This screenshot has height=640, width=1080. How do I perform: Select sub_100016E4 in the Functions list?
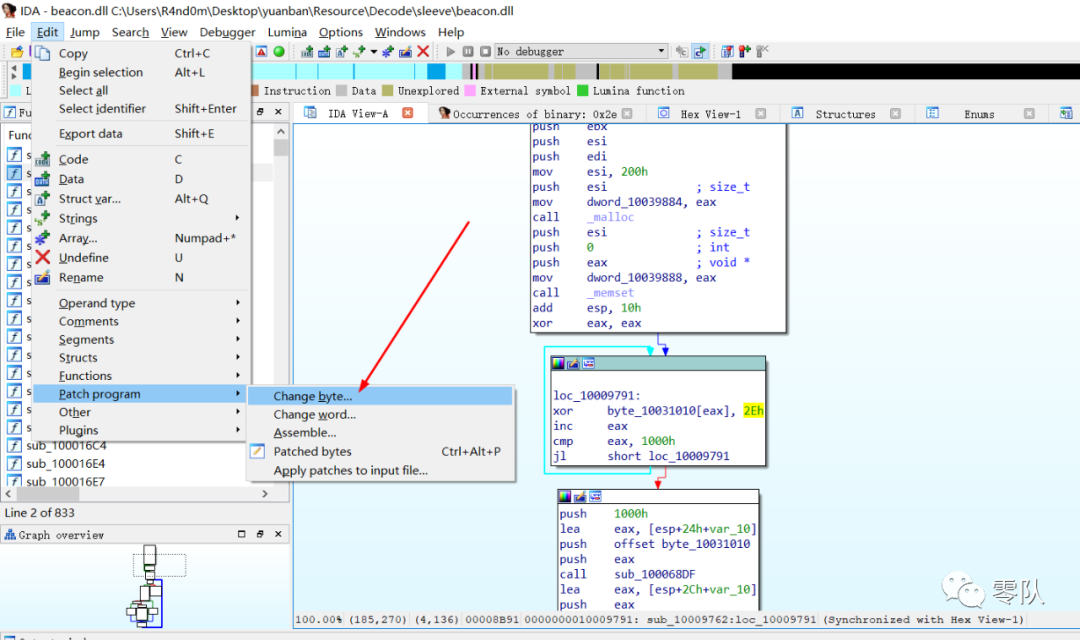click(x=65, y=464)
